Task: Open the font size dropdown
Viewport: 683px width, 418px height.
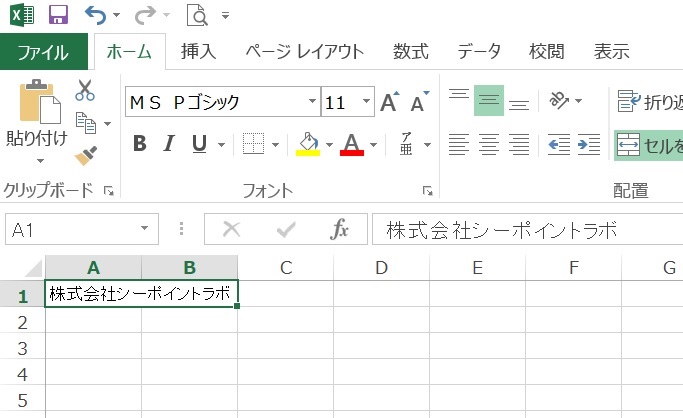Action: click(x=365, y=102)
